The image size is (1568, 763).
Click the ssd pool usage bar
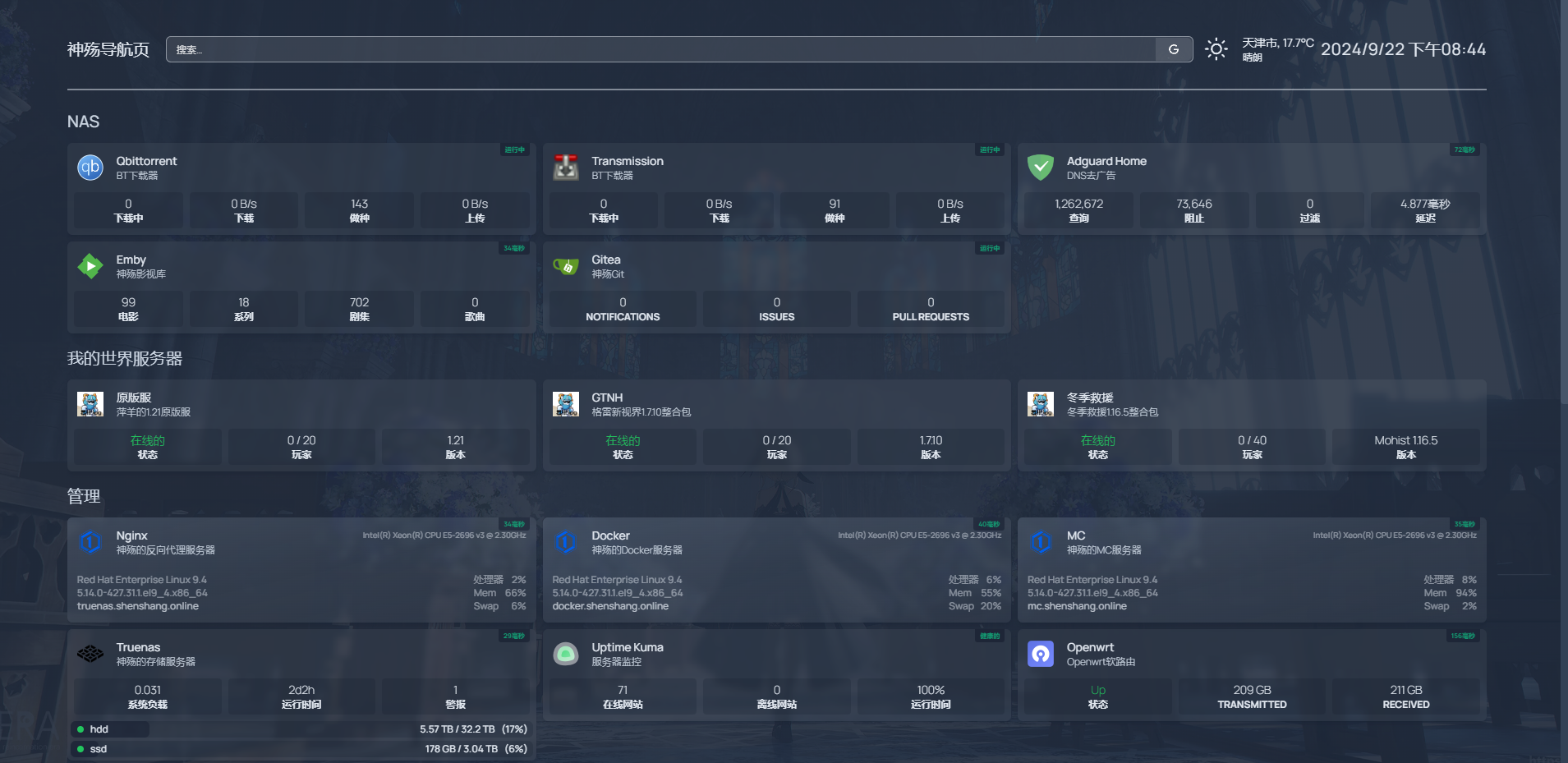[x=301, y=749]
